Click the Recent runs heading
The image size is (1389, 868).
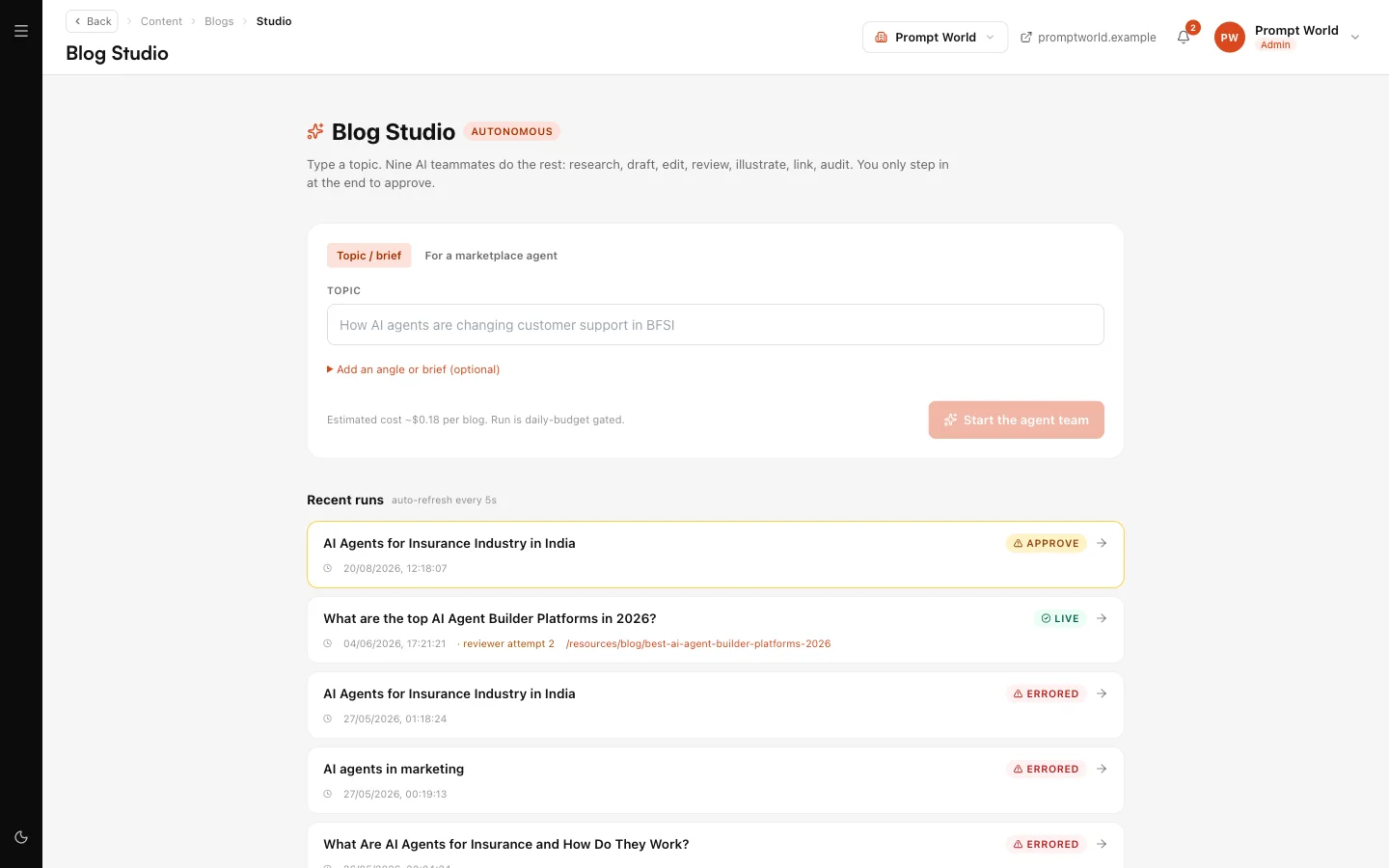[345, 500]
